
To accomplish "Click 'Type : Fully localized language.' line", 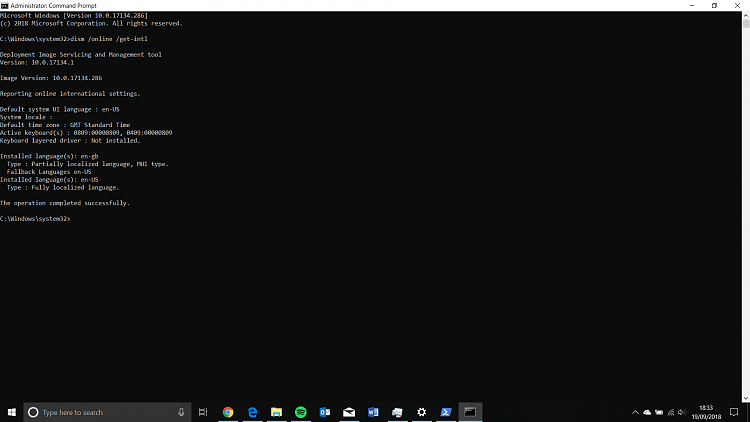I will point(63,188).
